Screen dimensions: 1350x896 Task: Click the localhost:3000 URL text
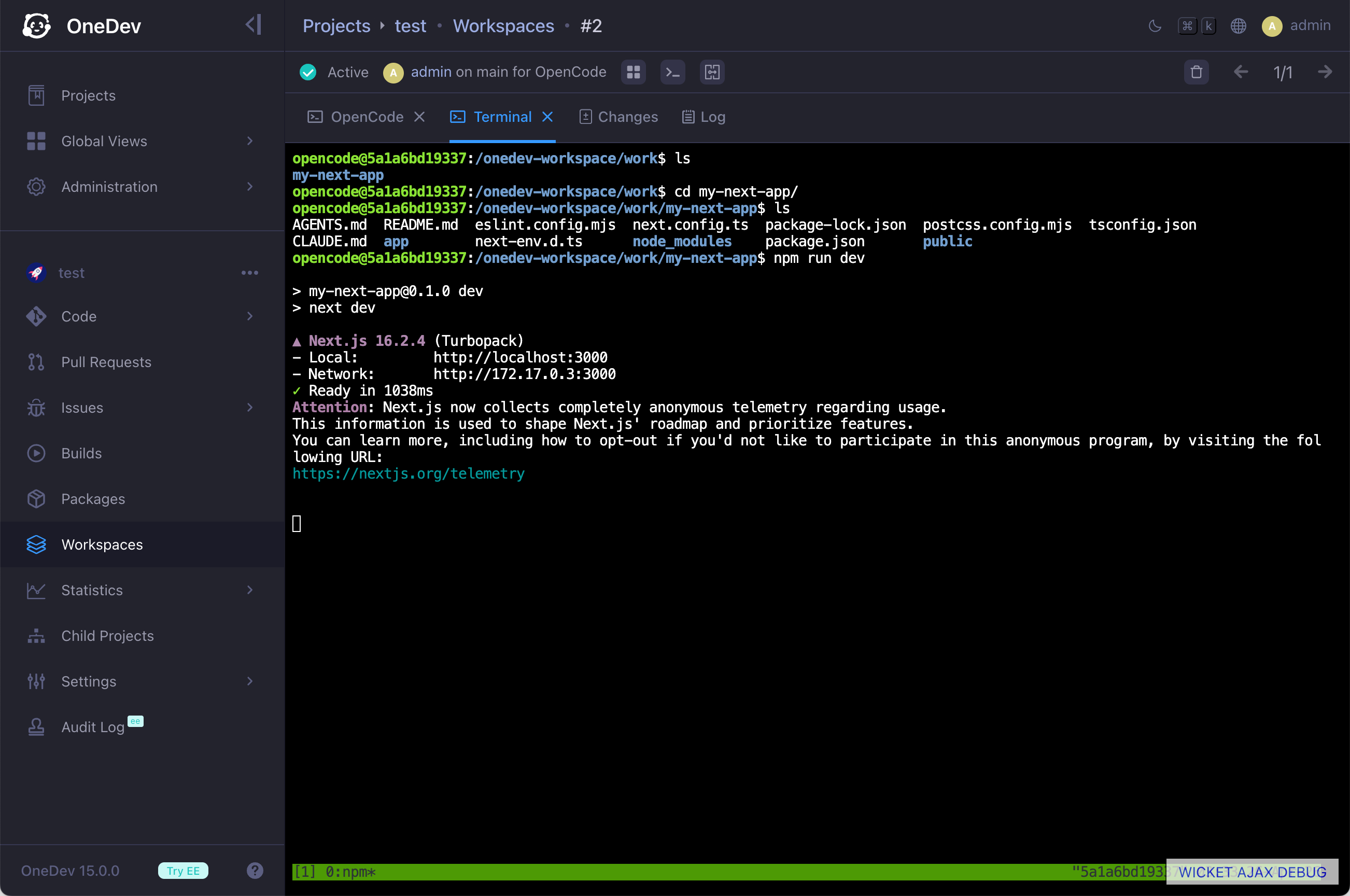(521, 358)
